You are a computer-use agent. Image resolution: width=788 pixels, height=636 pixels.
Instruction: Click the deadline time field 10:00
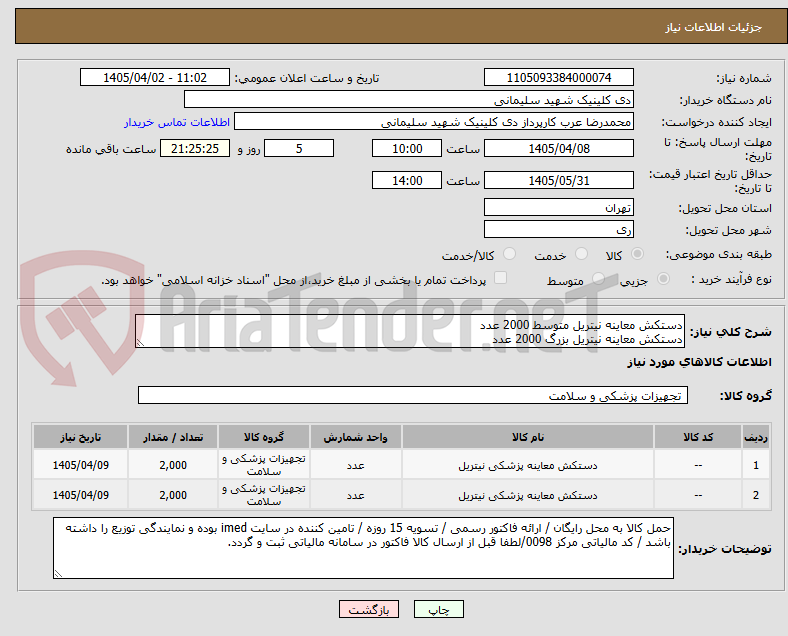point(407,149)
